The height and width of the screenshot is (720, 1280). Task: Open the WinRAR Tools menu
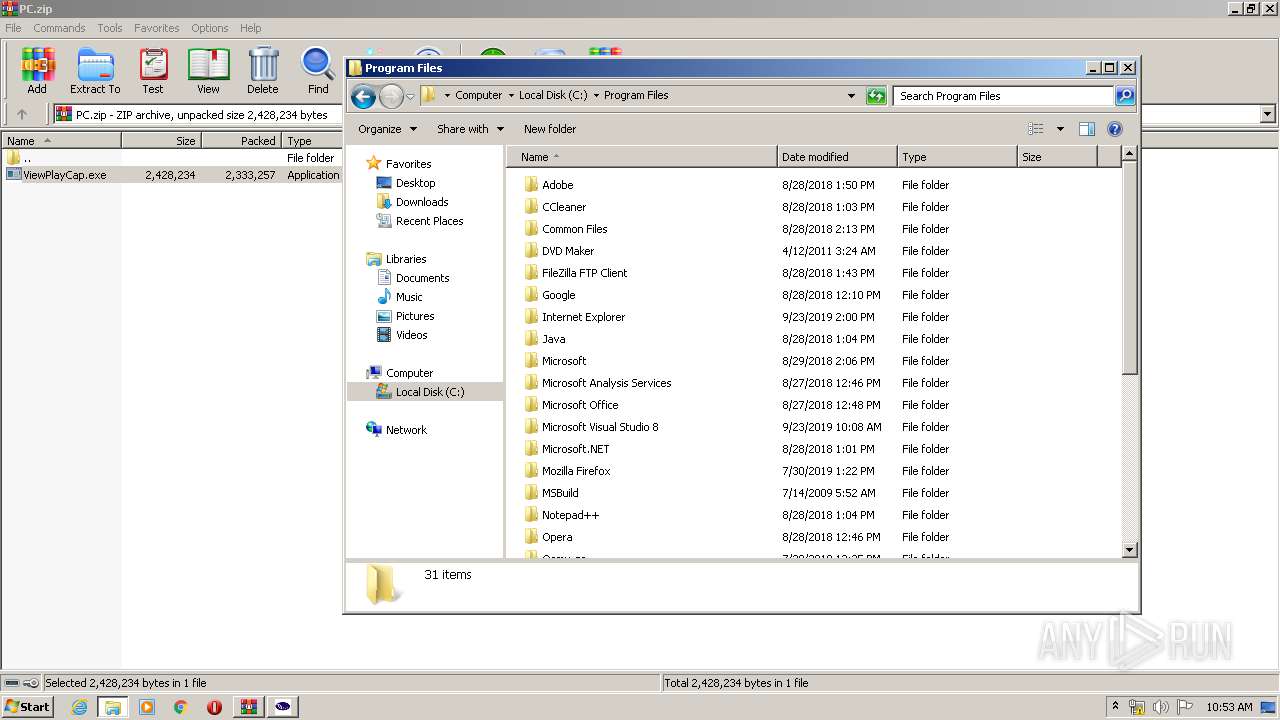tap(110, 28)
